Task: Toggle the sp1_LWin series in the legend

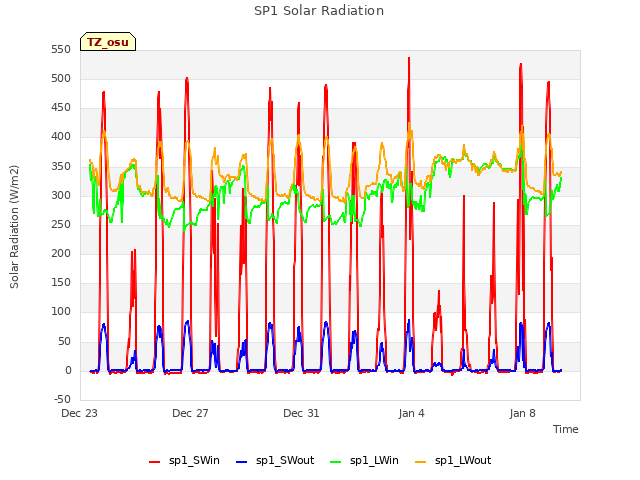Action: coord(364,460)
